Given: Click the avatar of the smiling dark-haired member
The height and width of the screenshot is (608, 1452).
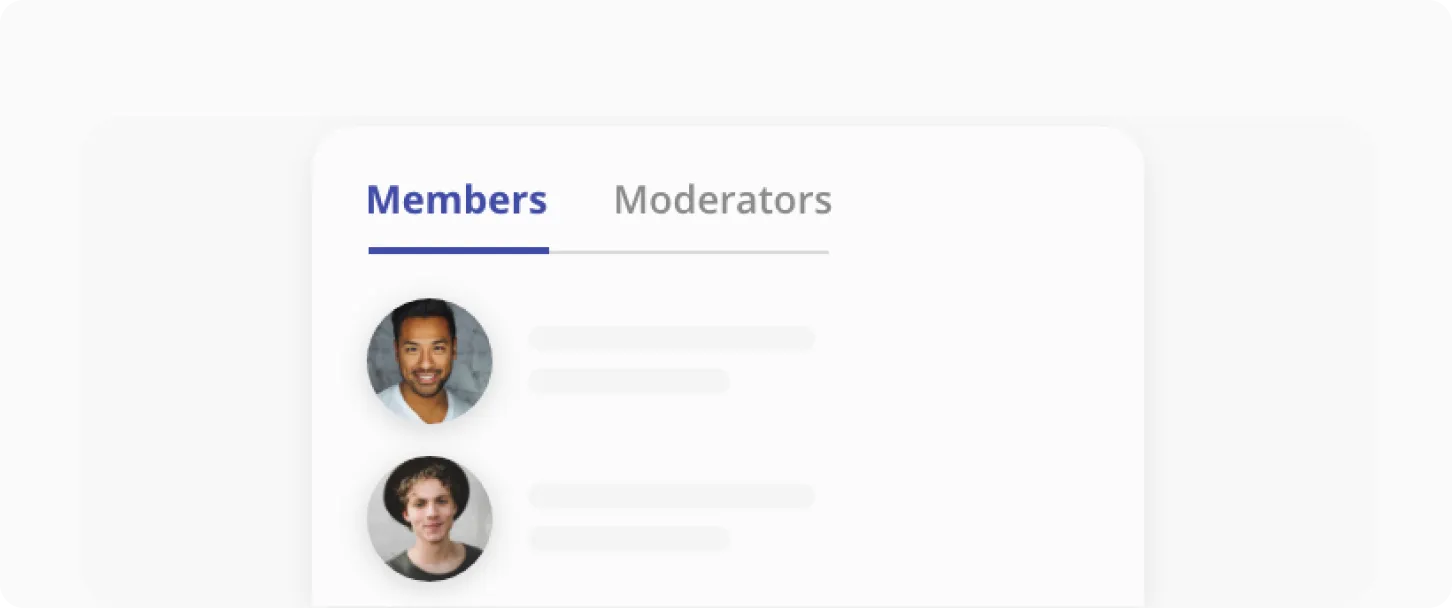Looking at the screenshot, I should [x=429, y=359].
